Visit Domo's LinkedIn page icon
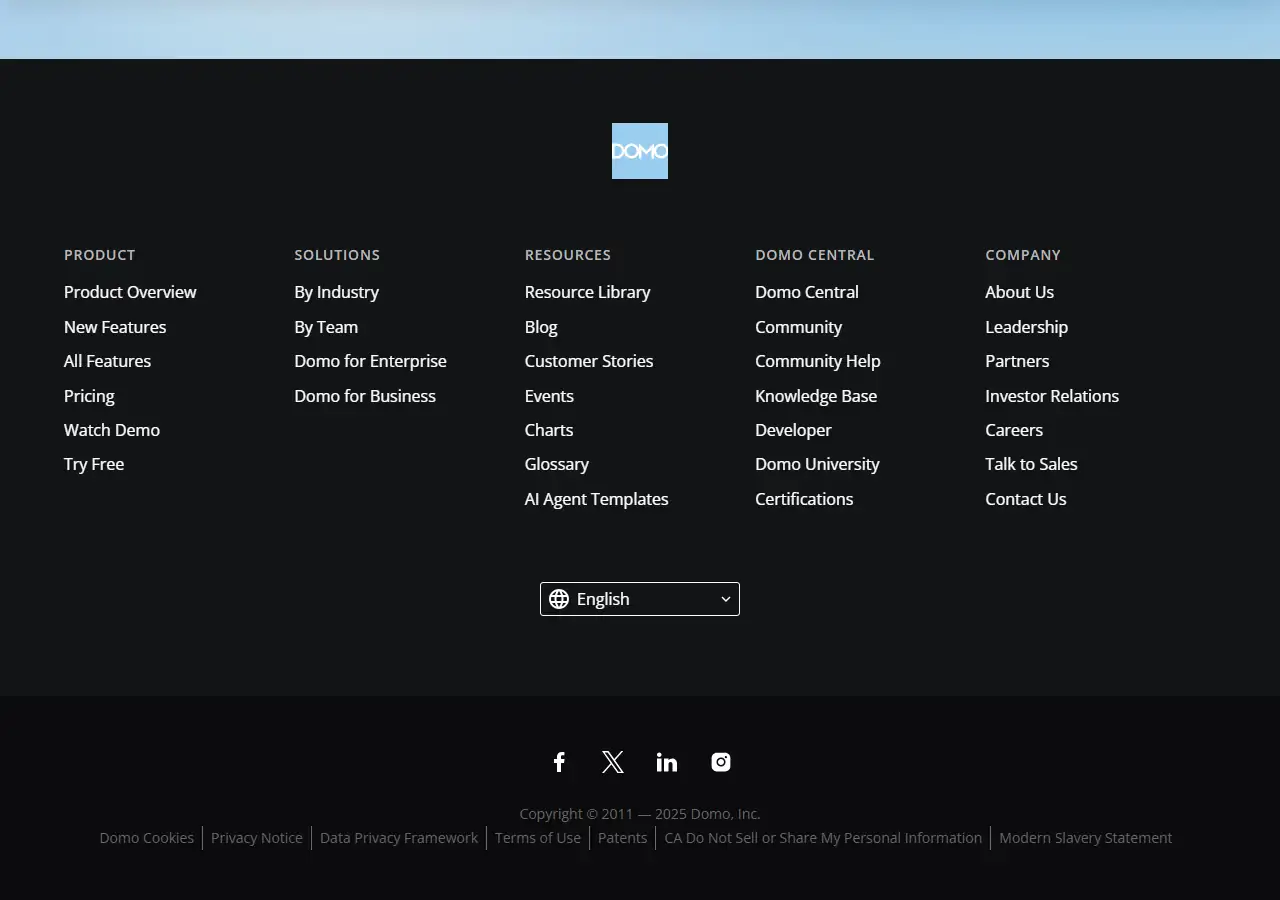1280x900 pixels. click(667, 762)
